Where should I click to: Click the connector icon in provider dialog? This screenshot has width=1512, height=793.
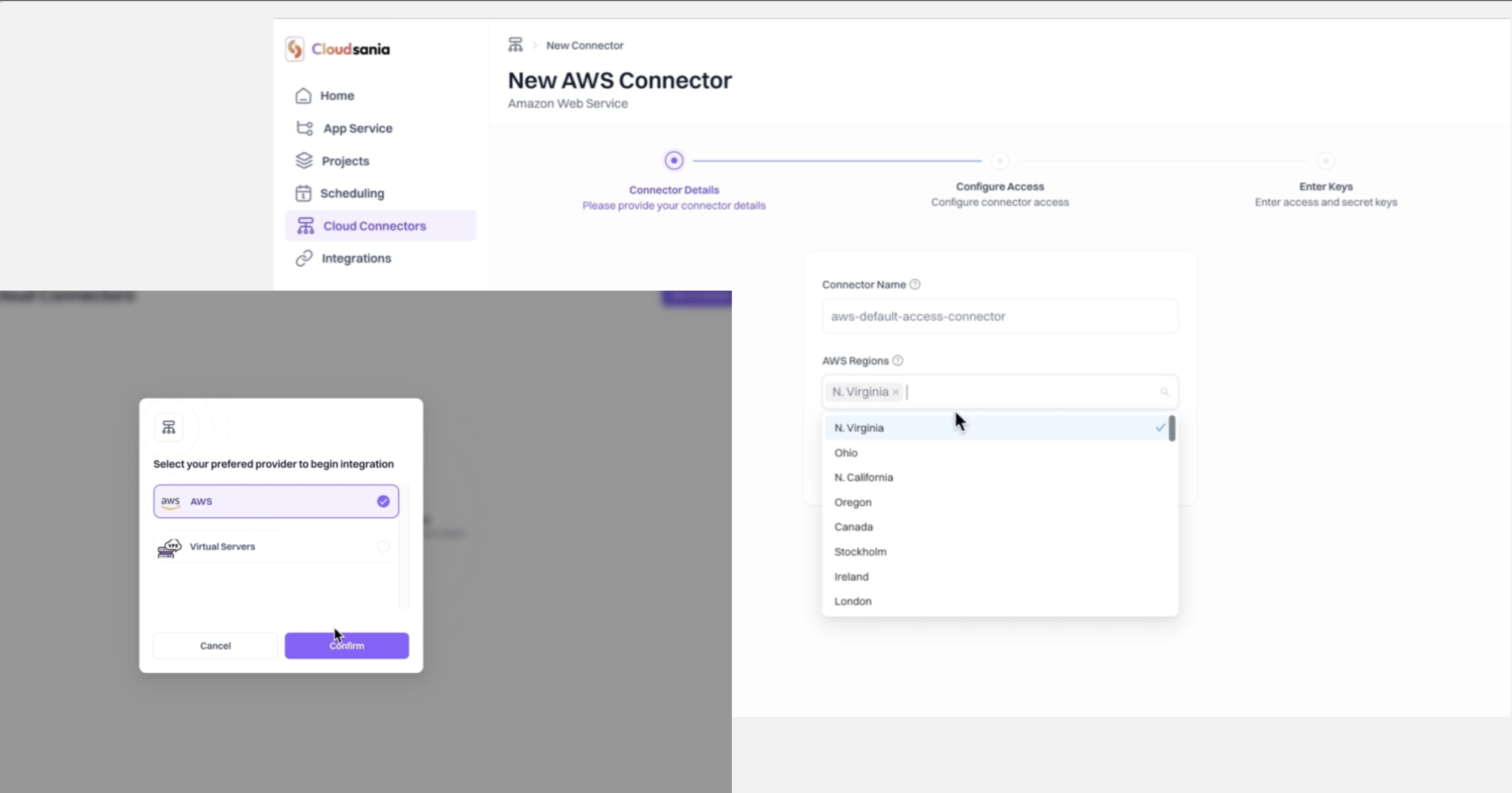[x=168, y=427]
